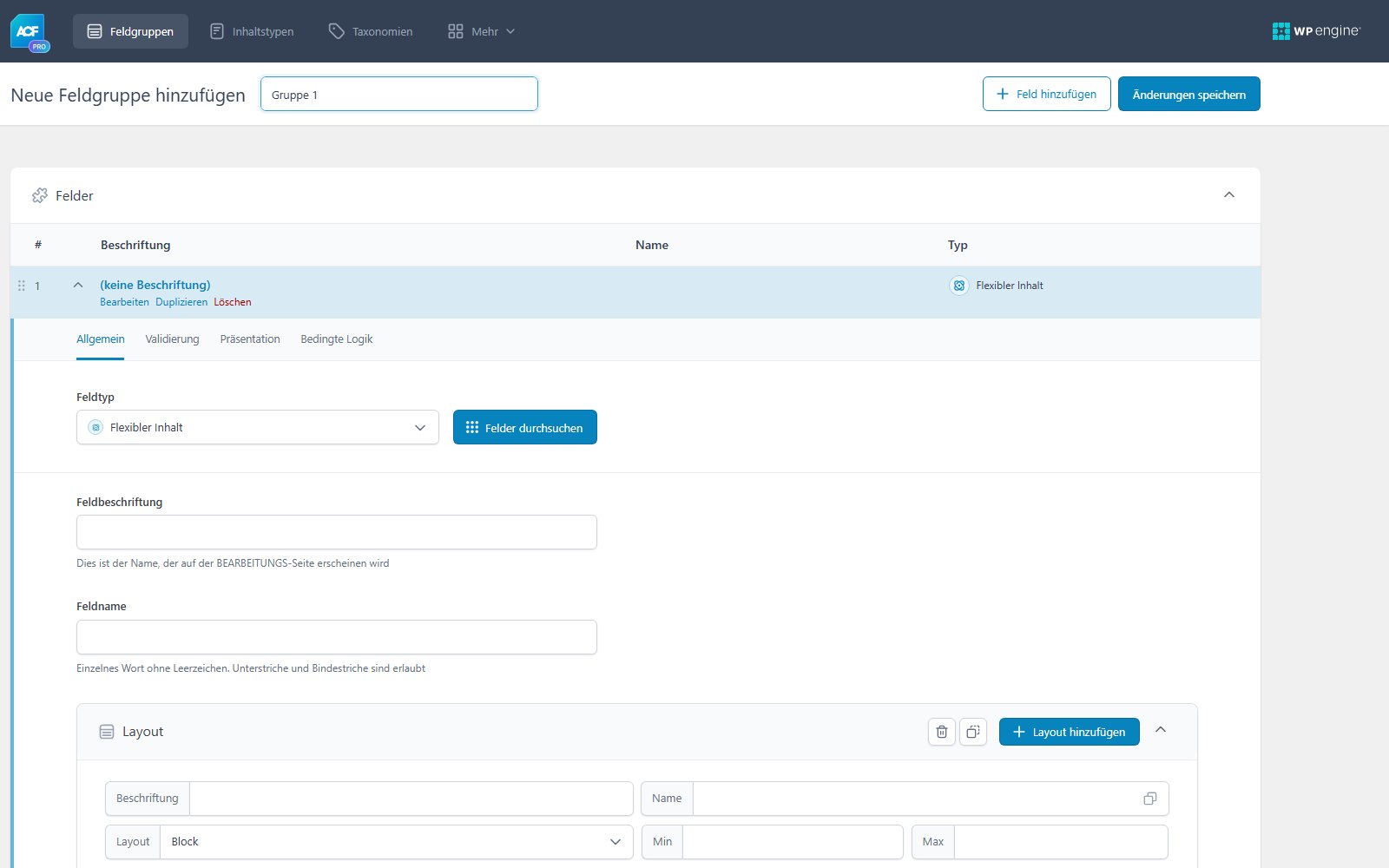Click the Mehr grid icon

(456, 31)
